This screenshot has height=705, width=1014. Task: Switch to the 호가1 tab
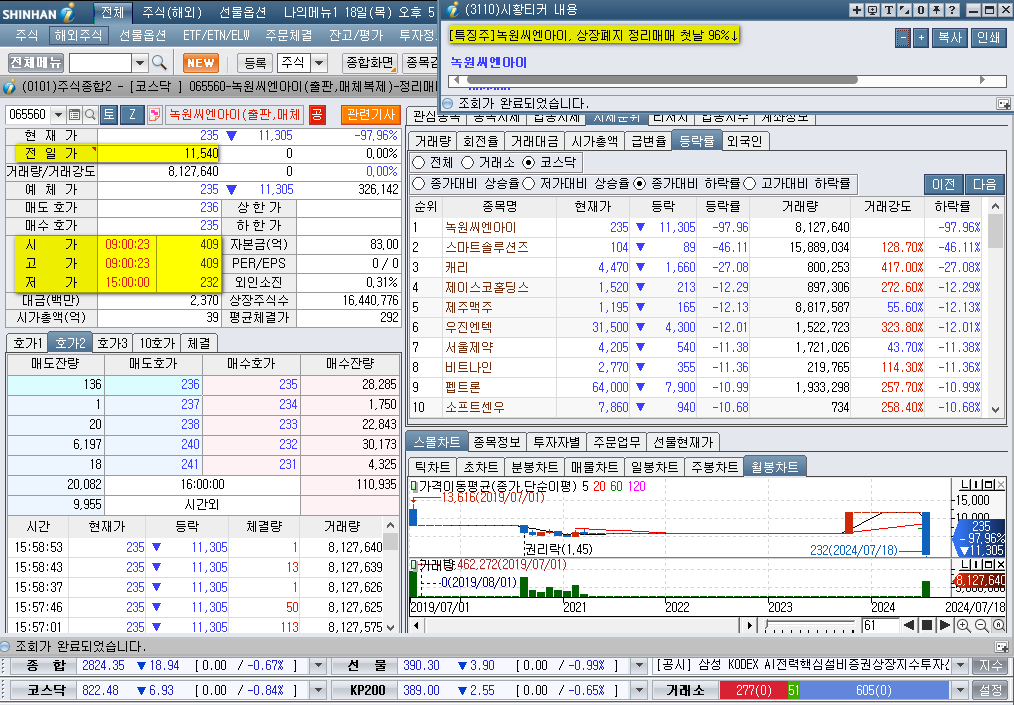click(27, 343)
